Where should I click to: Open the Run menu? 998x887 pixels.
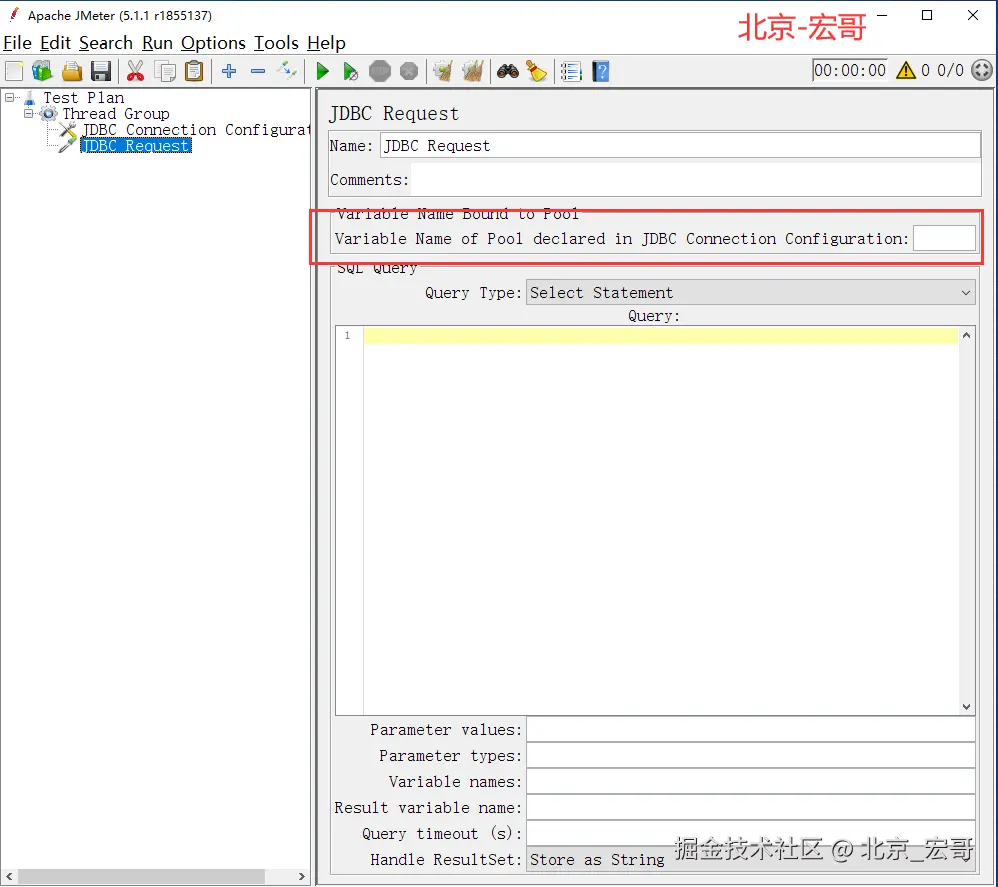pos(157,43)
